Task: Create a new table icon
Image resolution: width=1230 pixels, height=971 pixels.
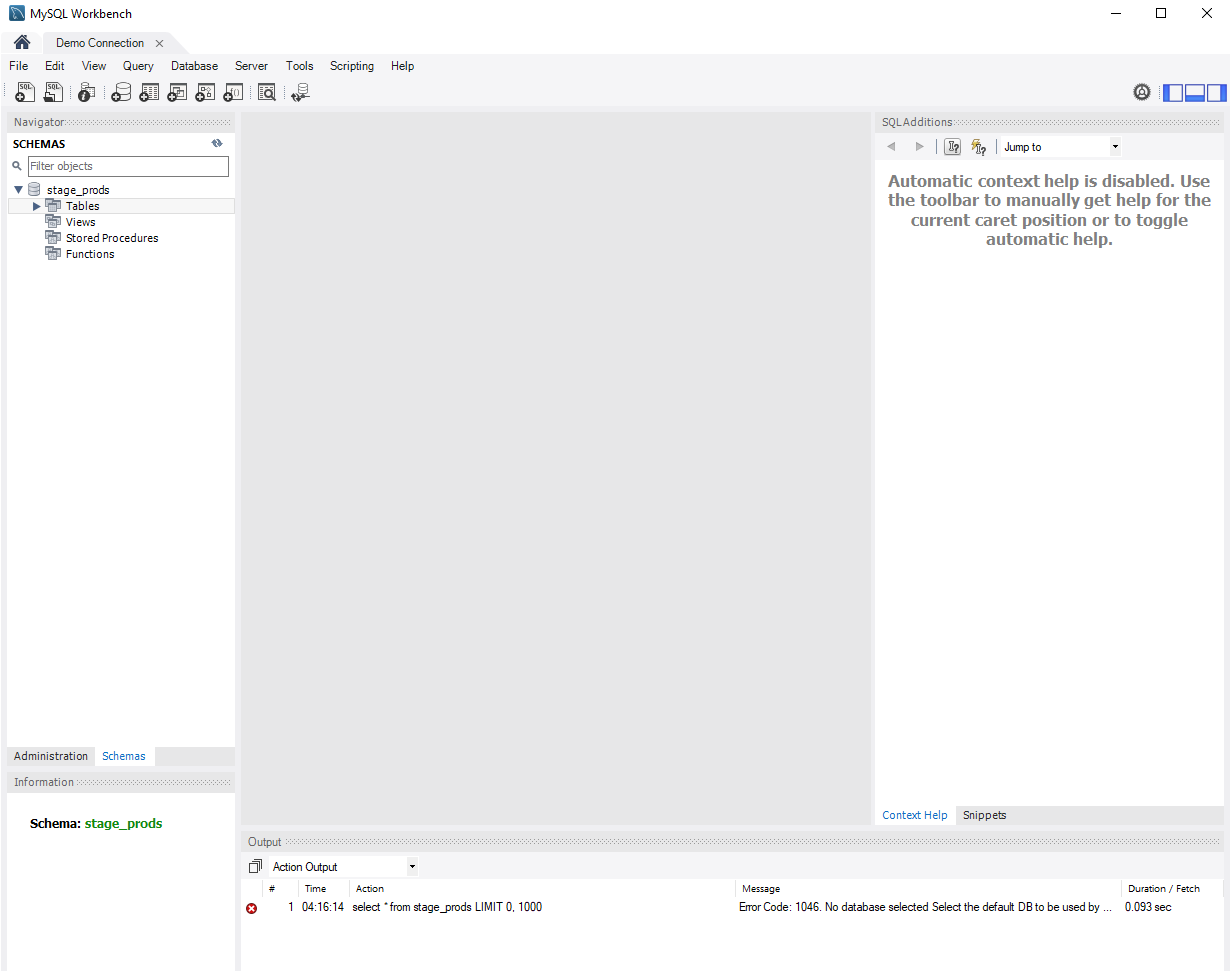Action: tap(149, 92)
